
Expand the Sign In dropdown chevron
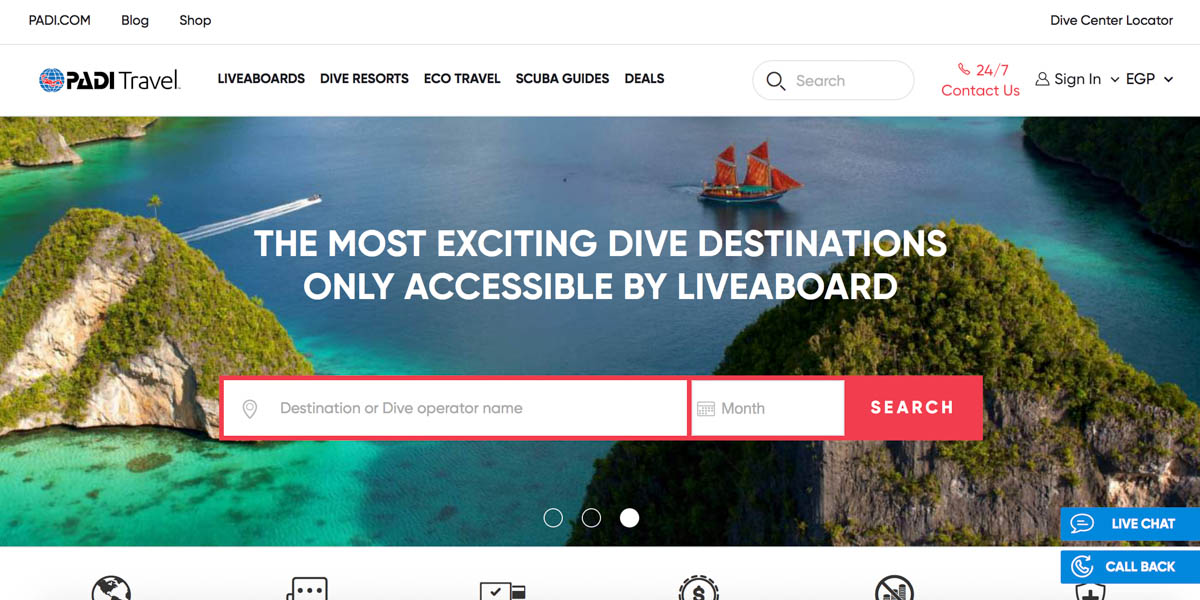1114,80
